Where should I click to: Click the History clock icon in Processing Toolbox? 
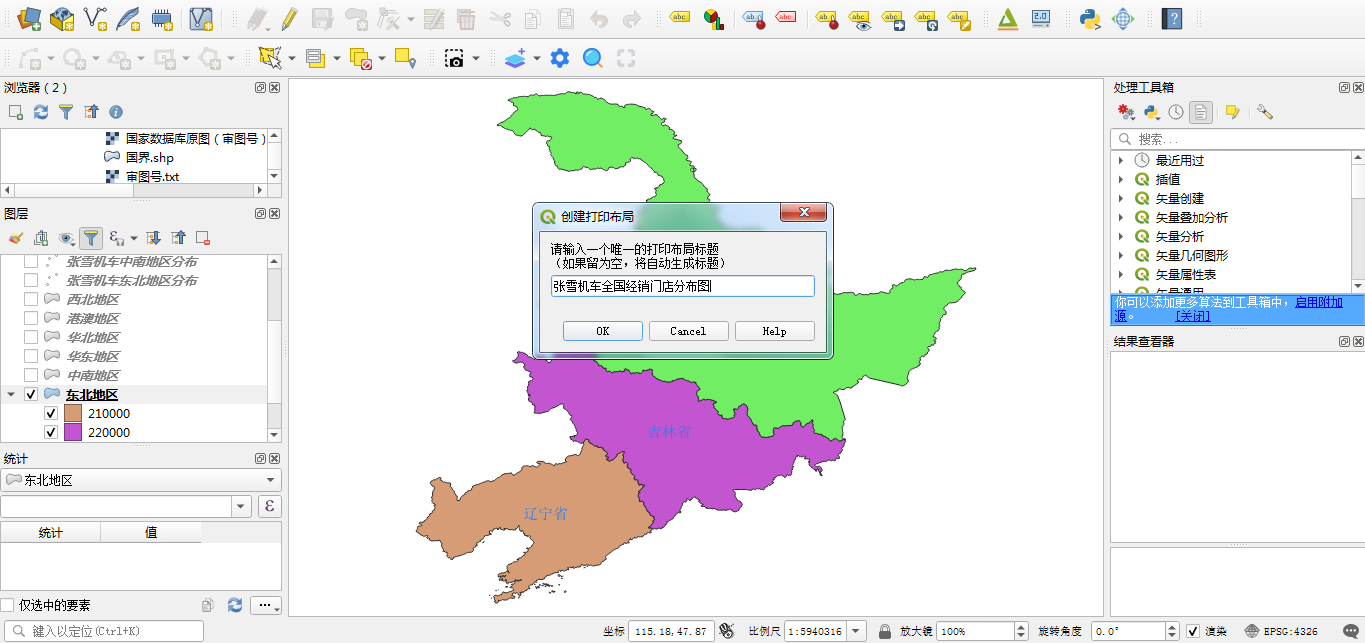click(1176, 112)
